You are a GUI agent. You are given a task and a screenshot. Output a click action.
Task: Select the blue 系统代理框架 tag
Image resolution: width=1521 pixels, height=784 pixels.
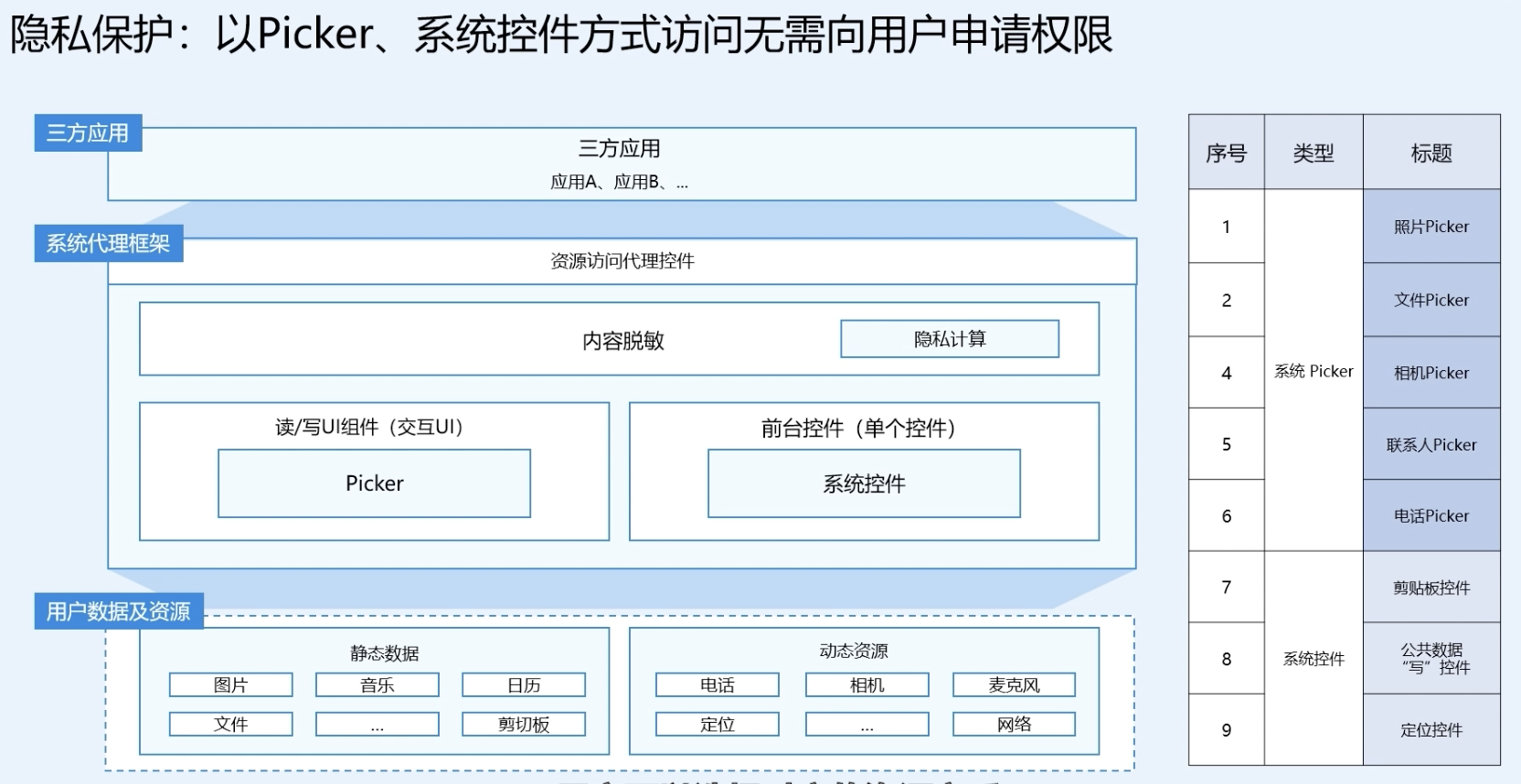[109, 243]
